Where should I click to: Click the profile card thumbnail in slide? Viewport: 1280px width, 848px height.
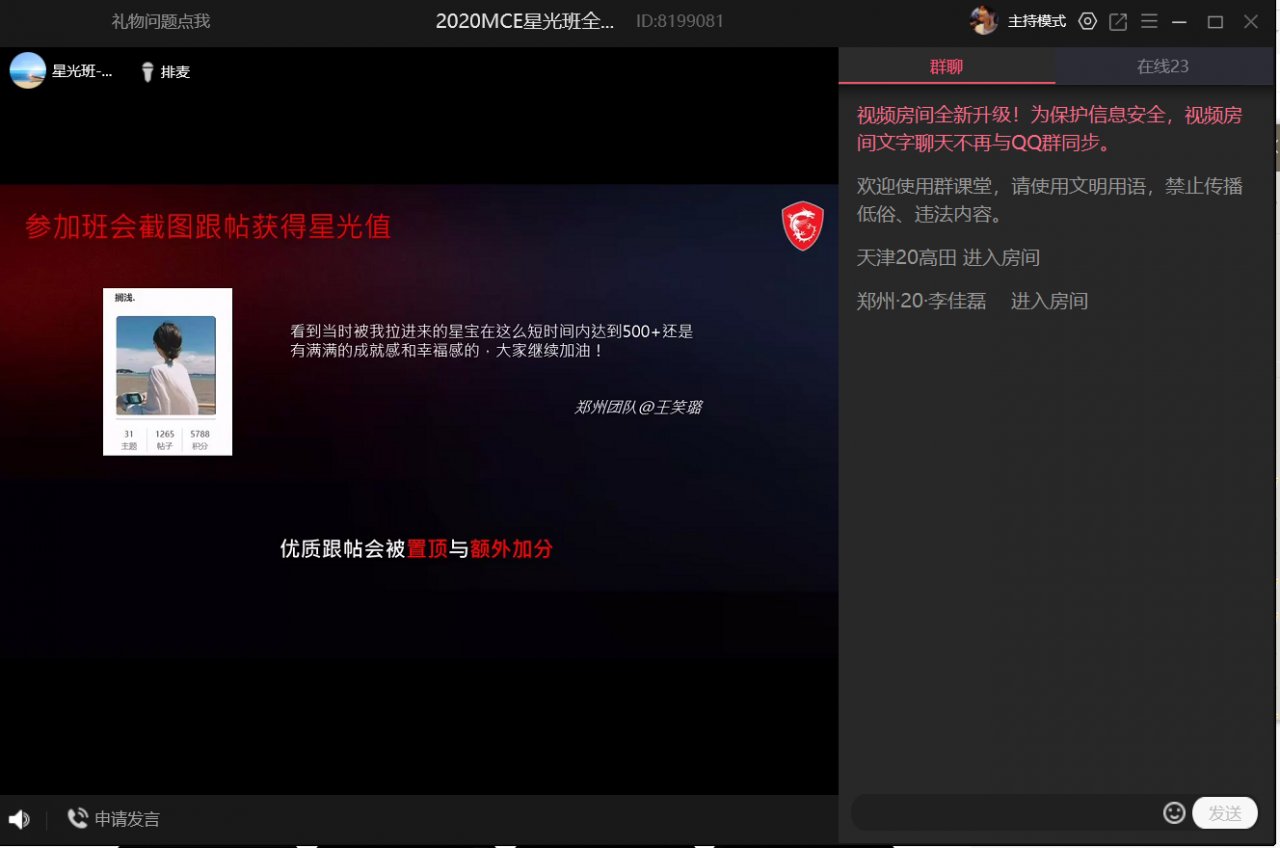pos(167,371)
